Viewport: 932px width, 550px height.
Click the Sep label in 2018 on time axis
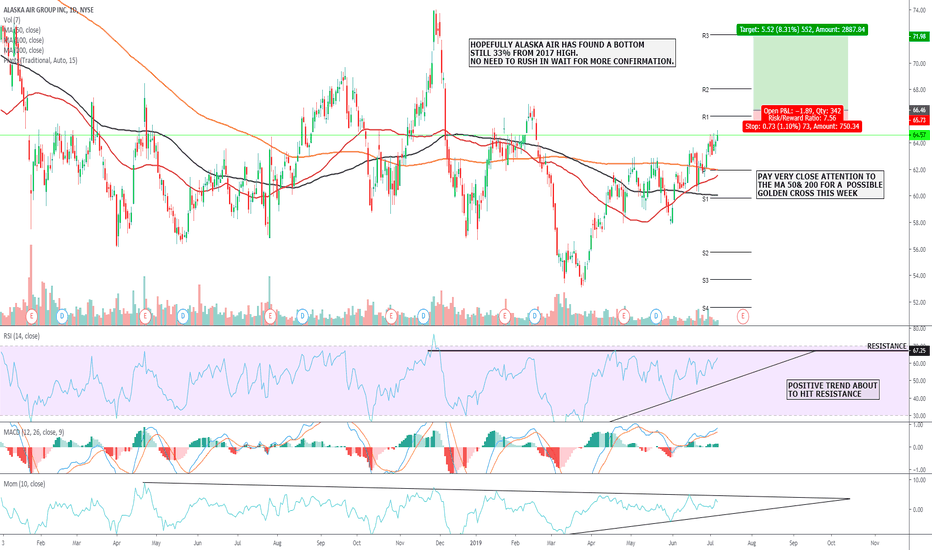[321, 543]
